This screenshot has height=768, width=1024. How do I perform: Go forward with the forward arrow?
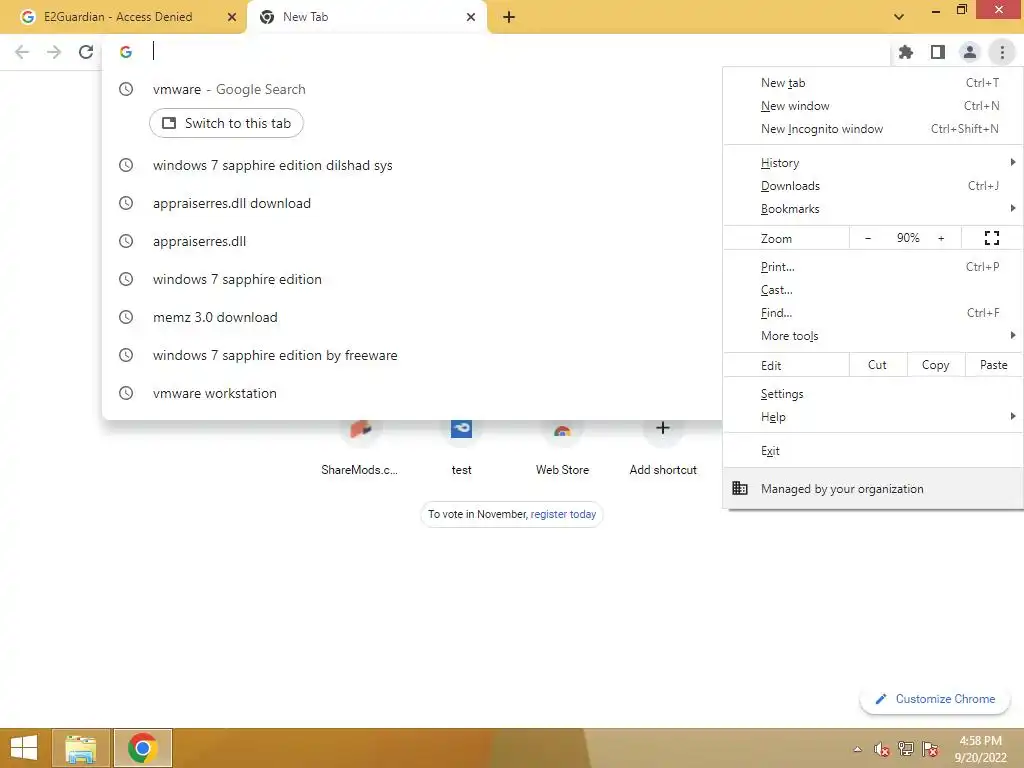click(54, 52)
